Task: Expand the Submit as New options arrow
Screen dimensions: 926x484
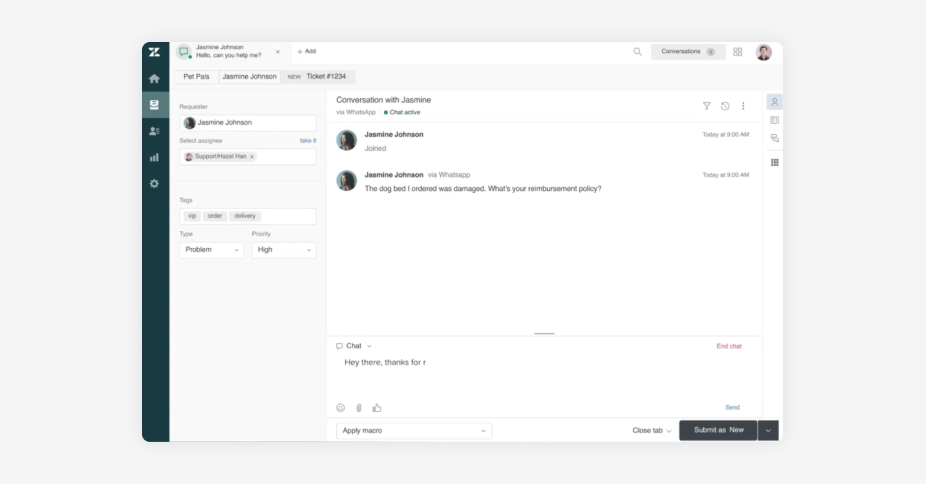Action: pyautogui.click(x=768, y=431)
